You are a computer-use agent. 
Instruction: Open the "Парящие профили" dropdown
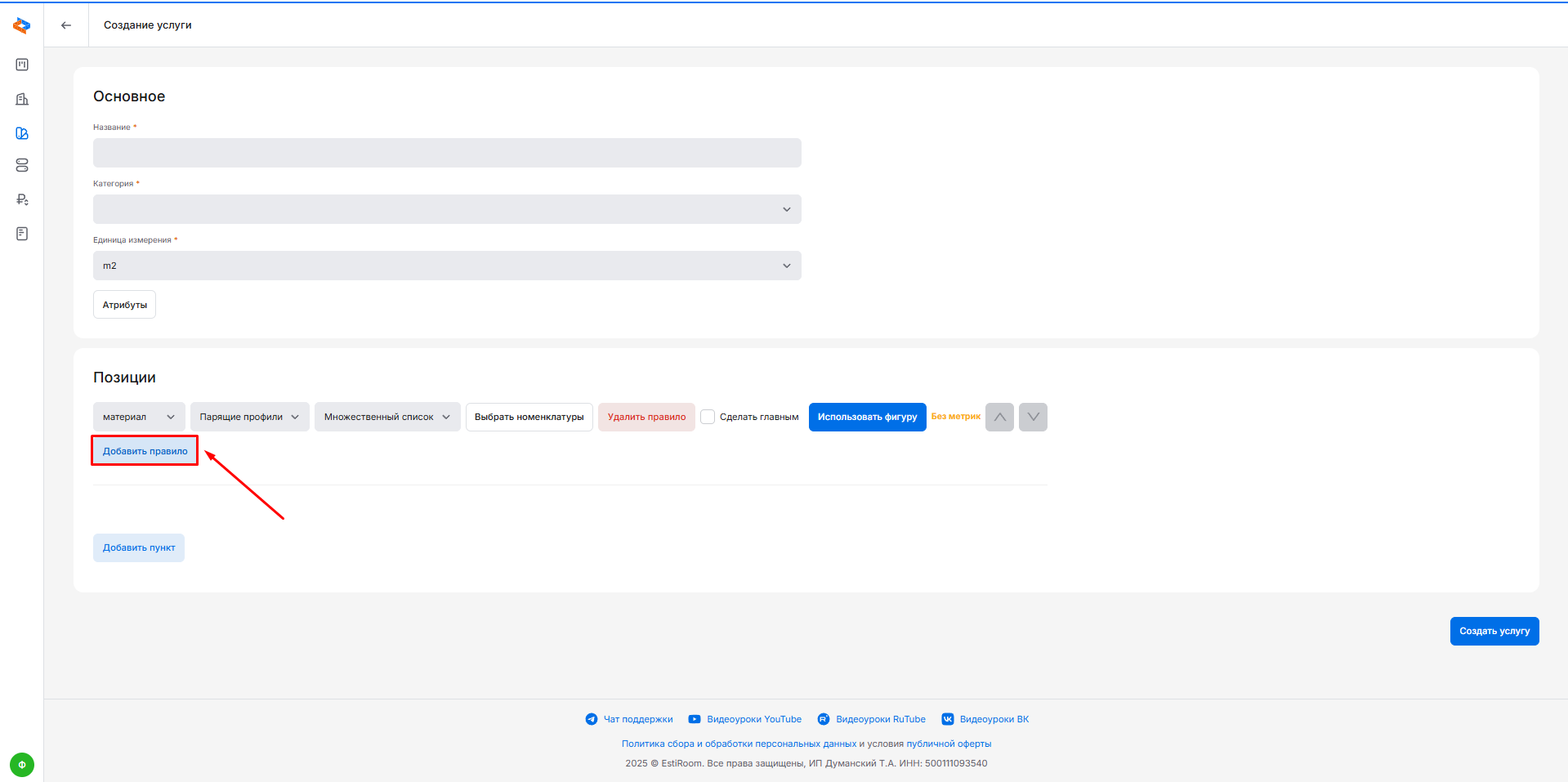[x=249, y=417]
